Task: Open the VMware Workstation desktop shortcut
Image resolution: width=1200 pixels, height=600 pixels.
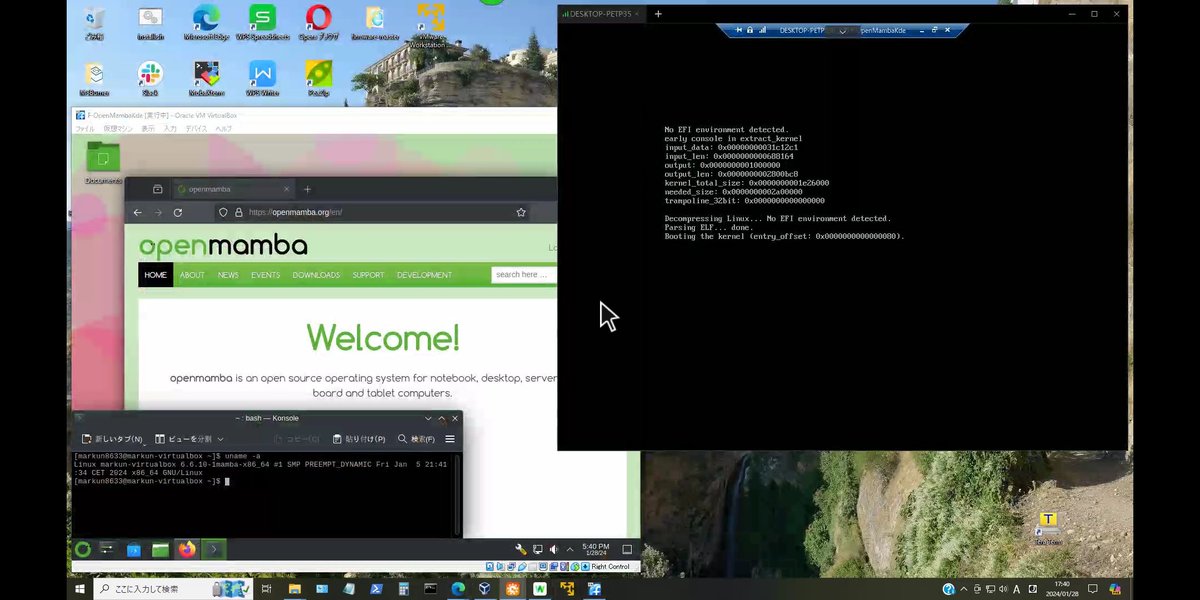Action: [430, 27]
